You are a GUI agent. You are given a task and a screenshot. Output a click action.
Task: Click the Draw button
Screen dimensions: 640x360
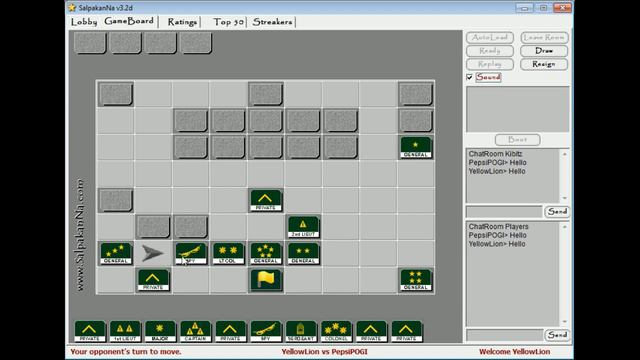coord(544,51)
